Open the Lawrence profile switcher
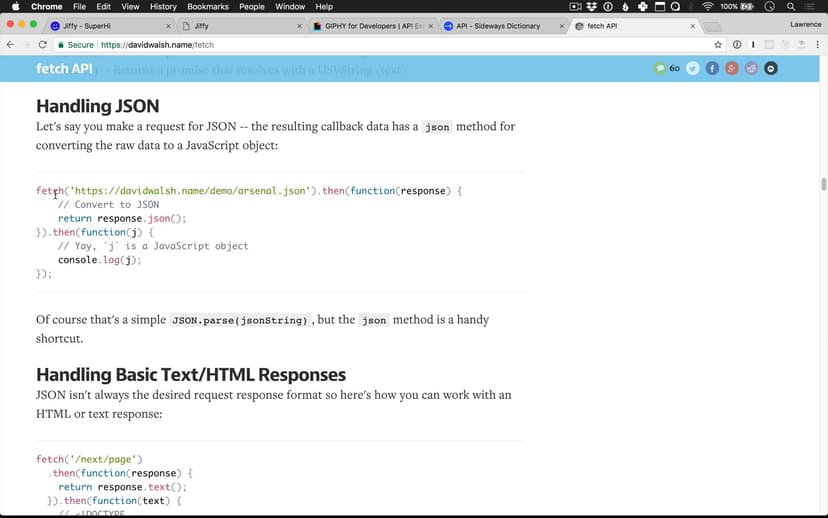Viewport: 828px width, 518px height. pos(805,25)
